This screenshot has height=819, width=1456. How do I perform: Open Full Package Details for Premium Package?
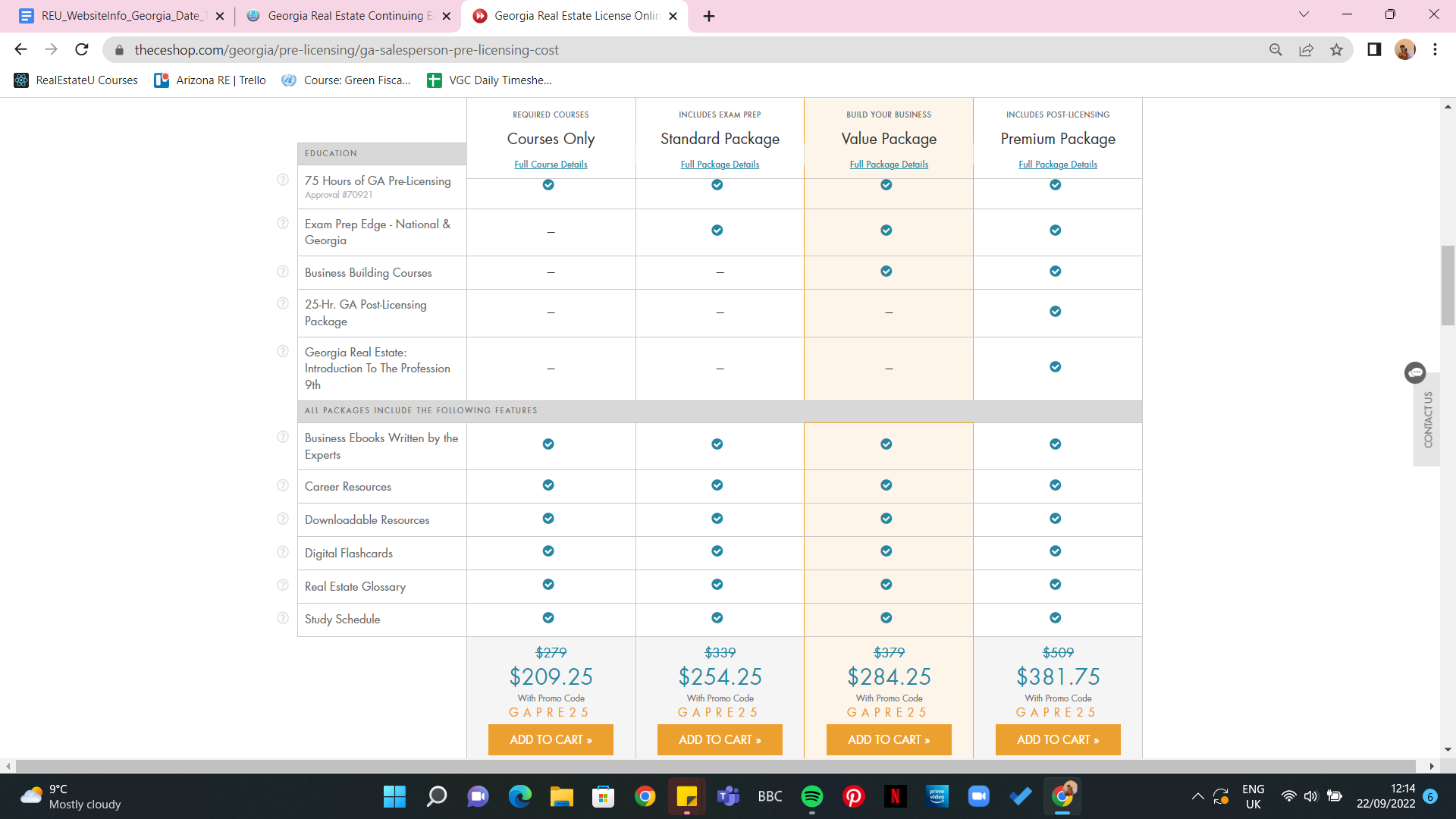1058,165
